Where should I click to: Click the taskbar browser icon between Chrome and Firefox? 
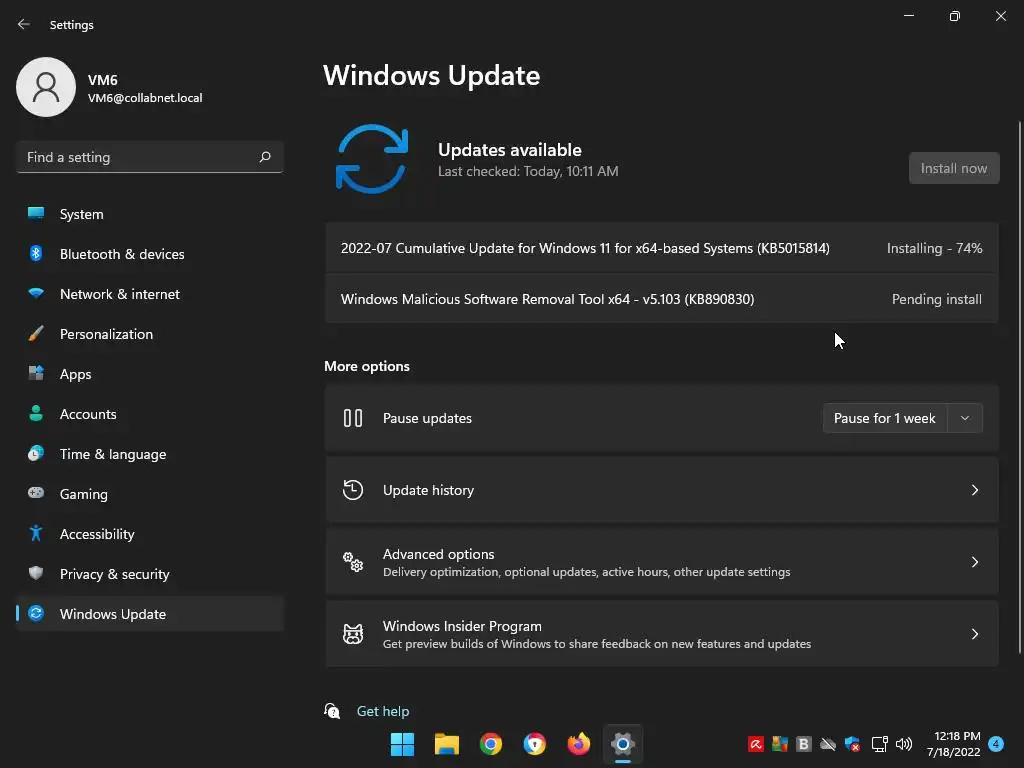pos(534,744)
